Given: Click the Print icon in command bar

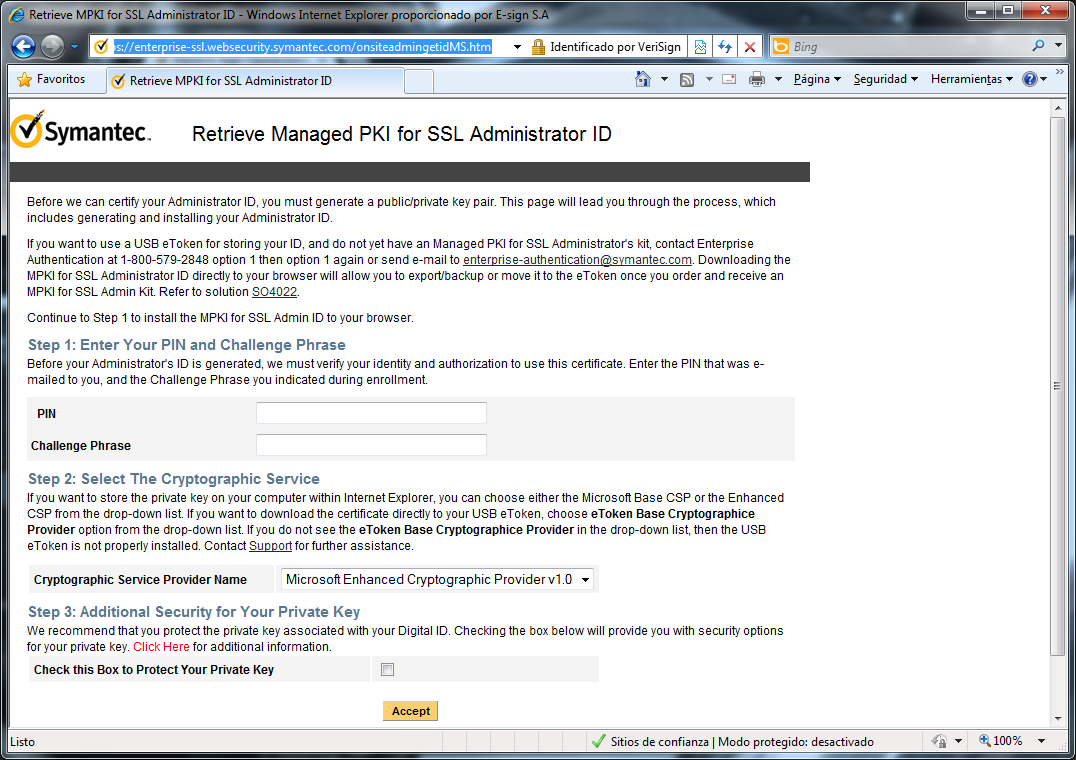Looking at the screenshot, I should tap(757, 80).
